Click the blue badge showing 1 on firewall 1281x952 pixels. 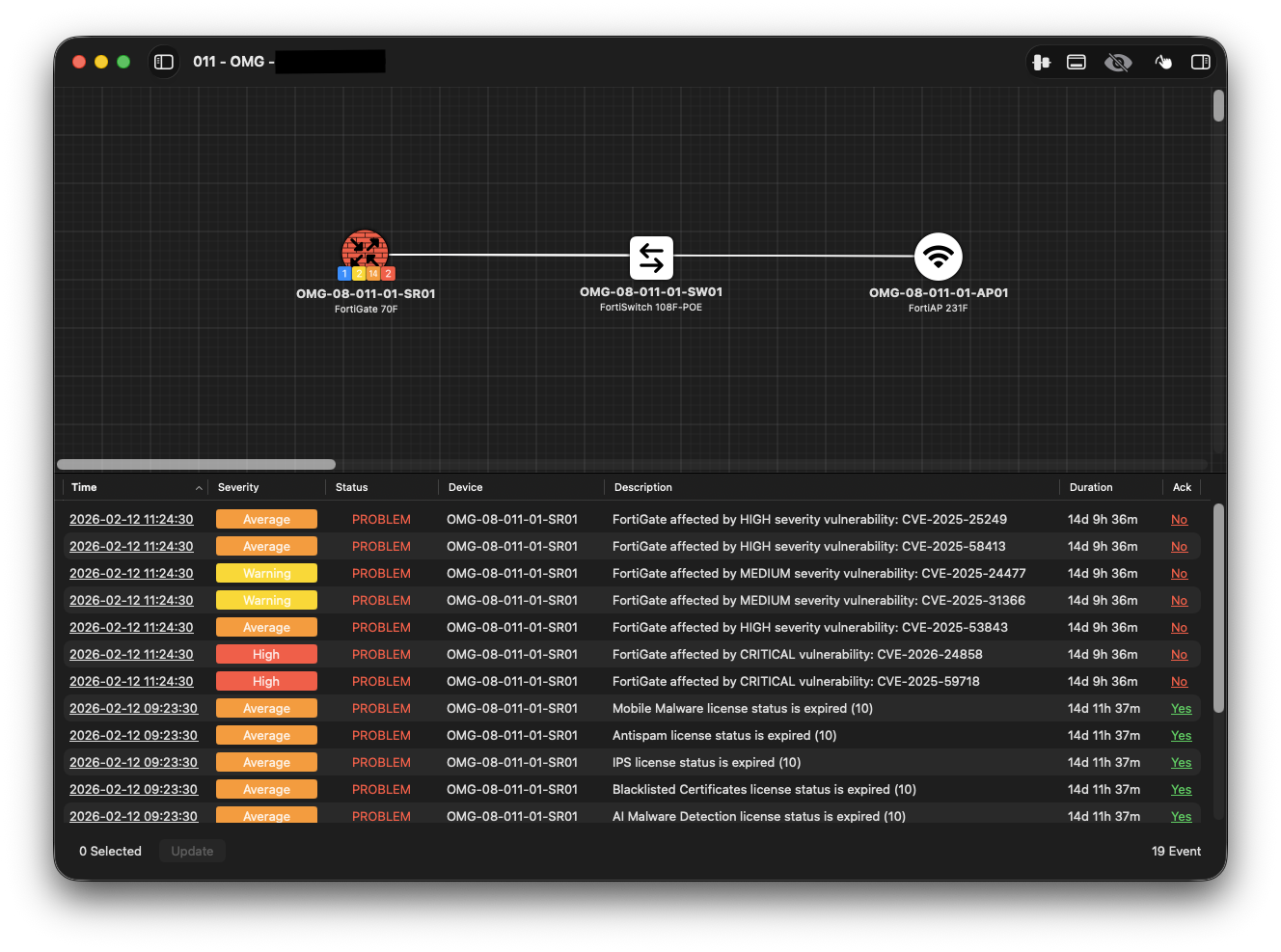click(344, 274)
